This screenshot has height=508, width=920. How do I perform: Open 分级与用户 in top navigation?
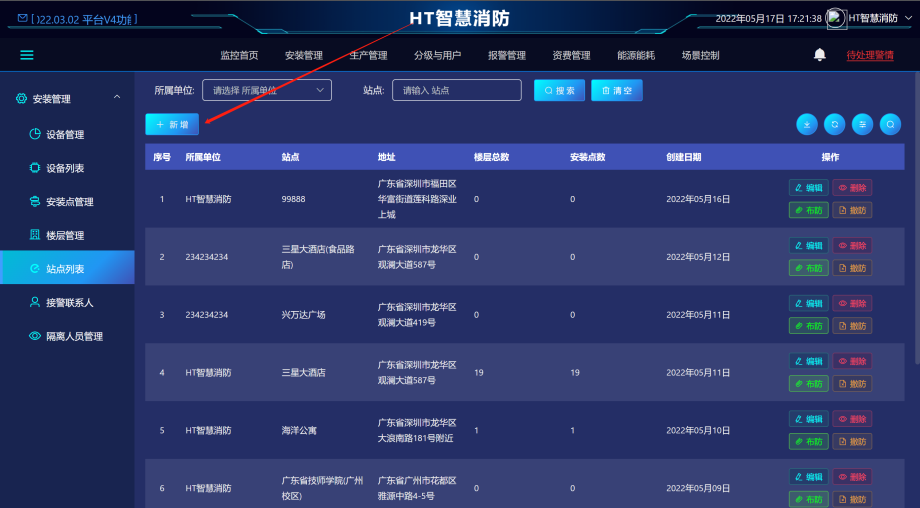point(438,55)
